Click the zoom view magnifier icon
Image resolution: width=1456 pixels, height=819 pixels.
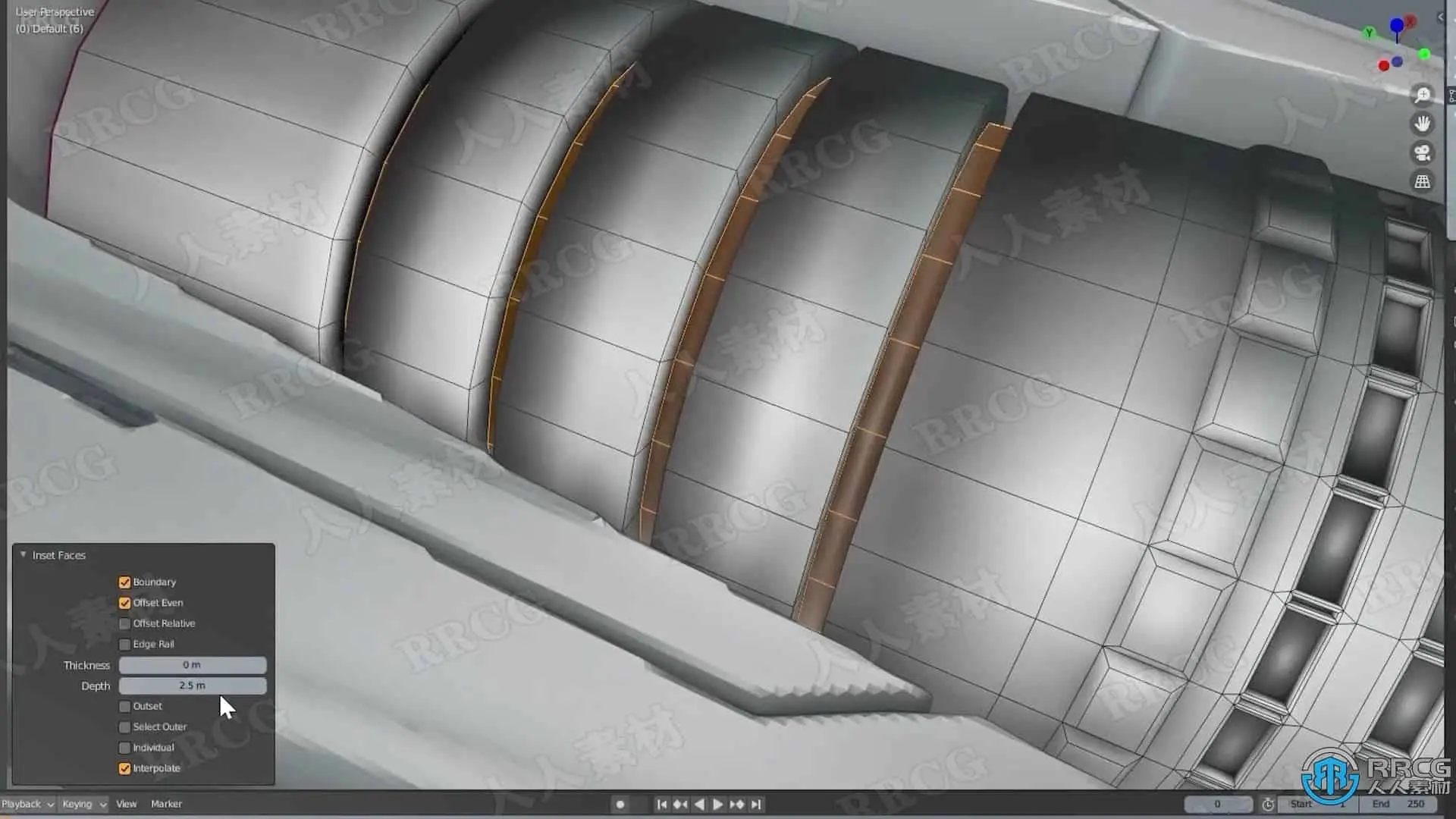coord(1423,95)
